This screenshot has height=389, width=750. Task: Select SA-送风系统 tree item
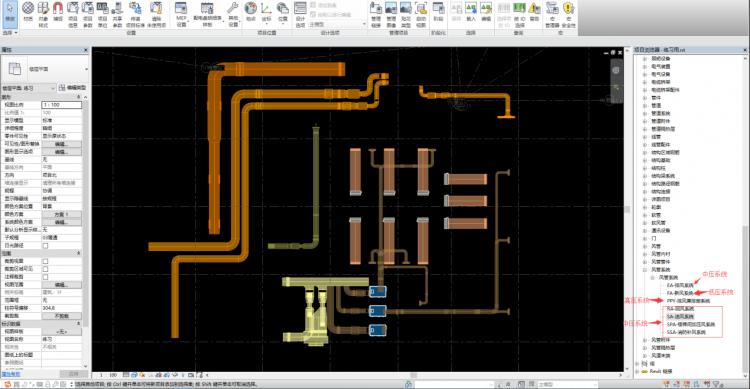coord(680,316)
